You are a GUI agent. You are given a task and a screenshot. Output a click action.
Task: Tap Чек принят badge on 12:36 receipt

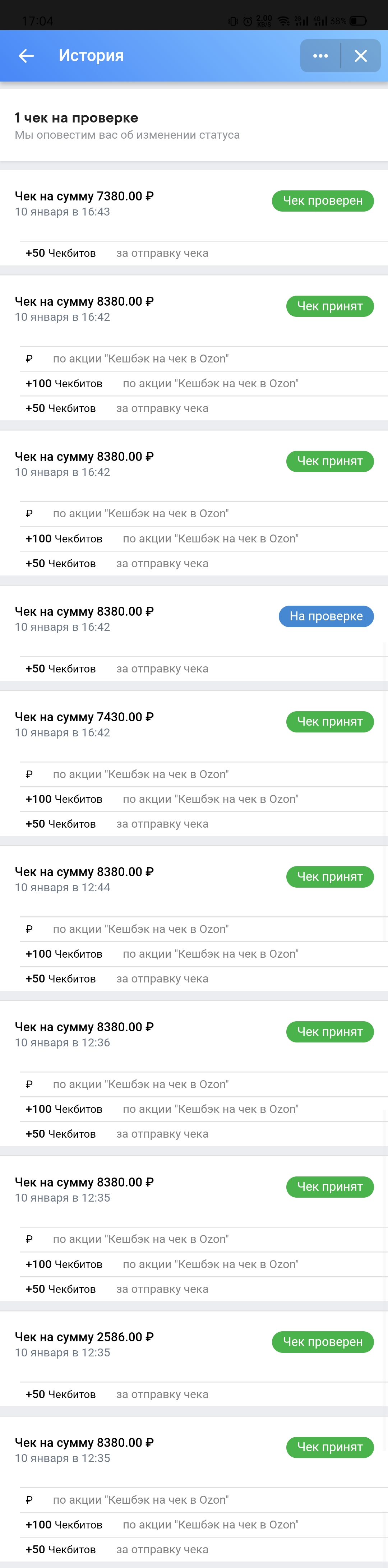click(x=329, y=1032)
